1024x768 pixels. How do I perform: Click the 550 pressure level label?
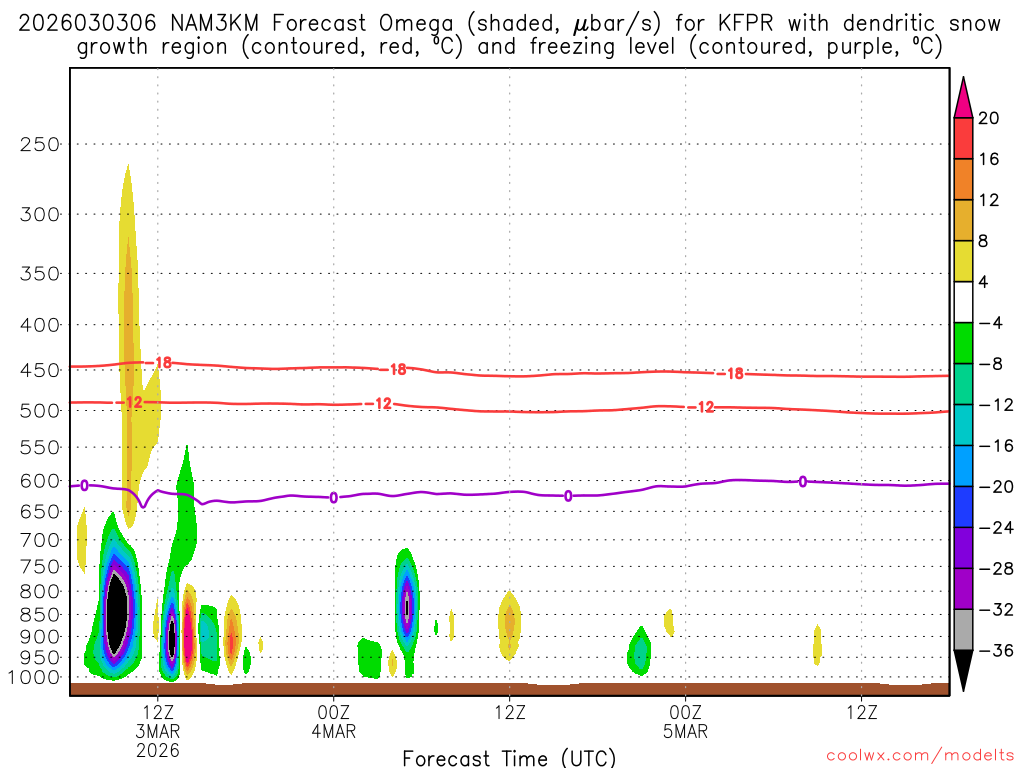coord(40,448)
